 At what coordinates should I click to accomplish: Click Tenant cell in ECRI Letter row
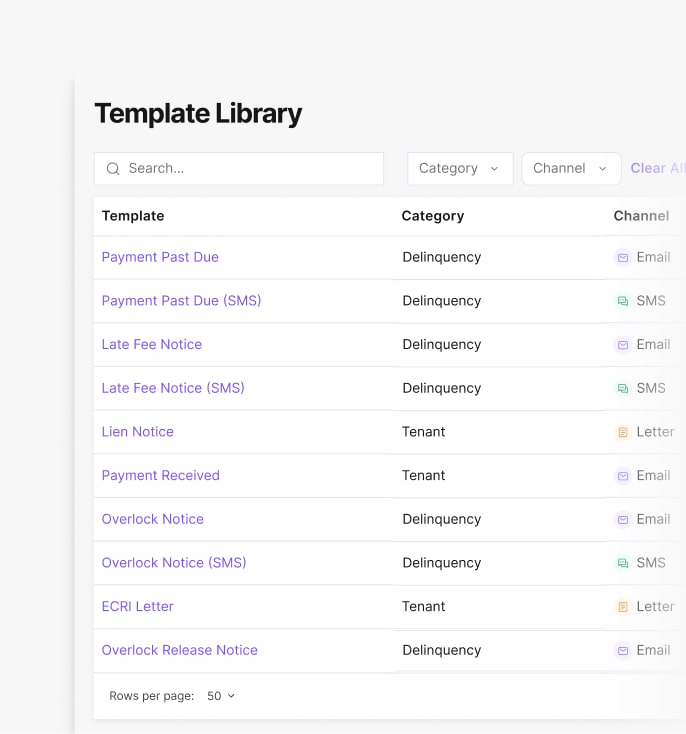click(x=423, y=606)
